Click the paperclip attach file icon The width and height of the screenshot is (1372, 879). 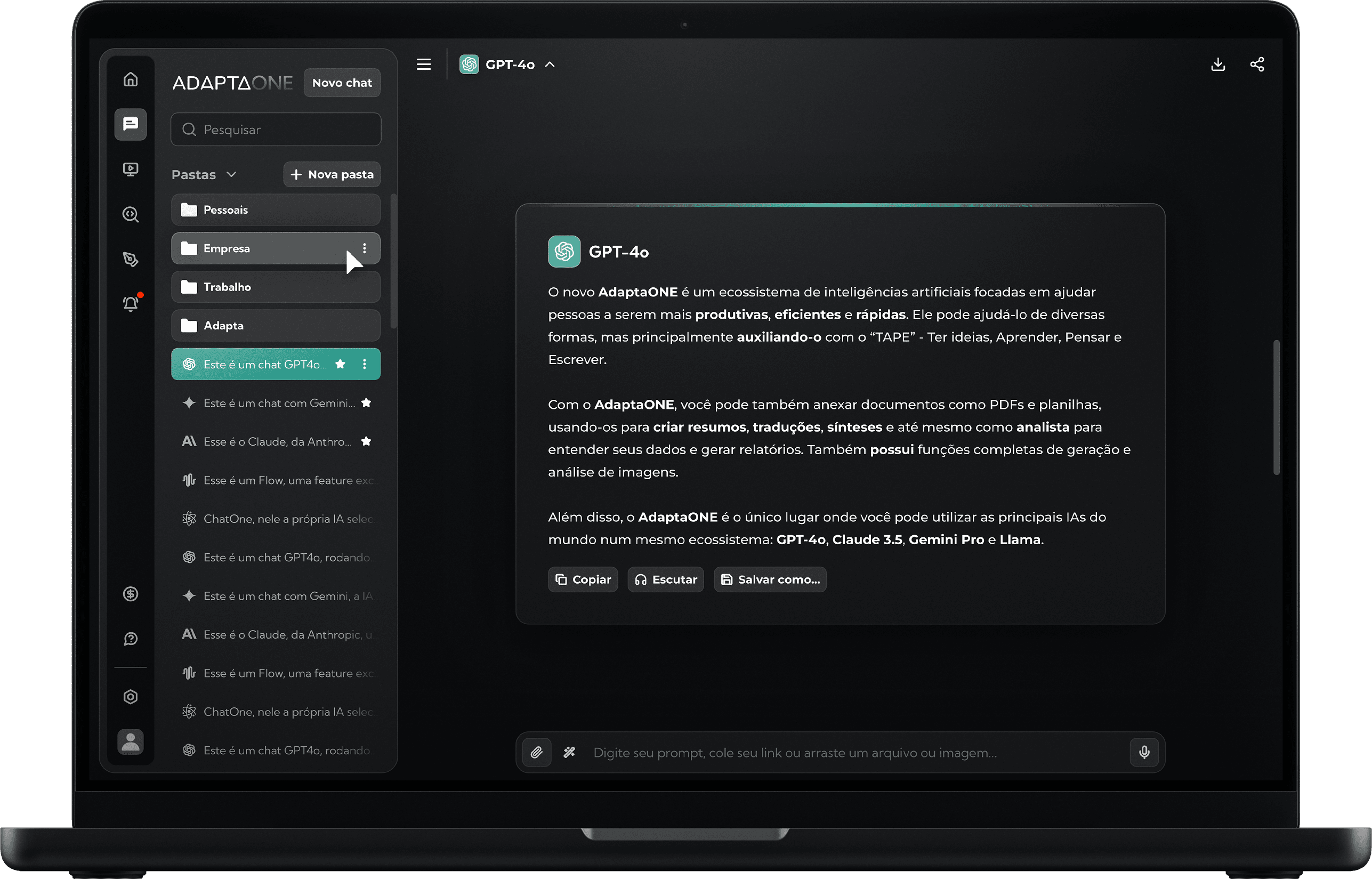[x=536, y=752]
